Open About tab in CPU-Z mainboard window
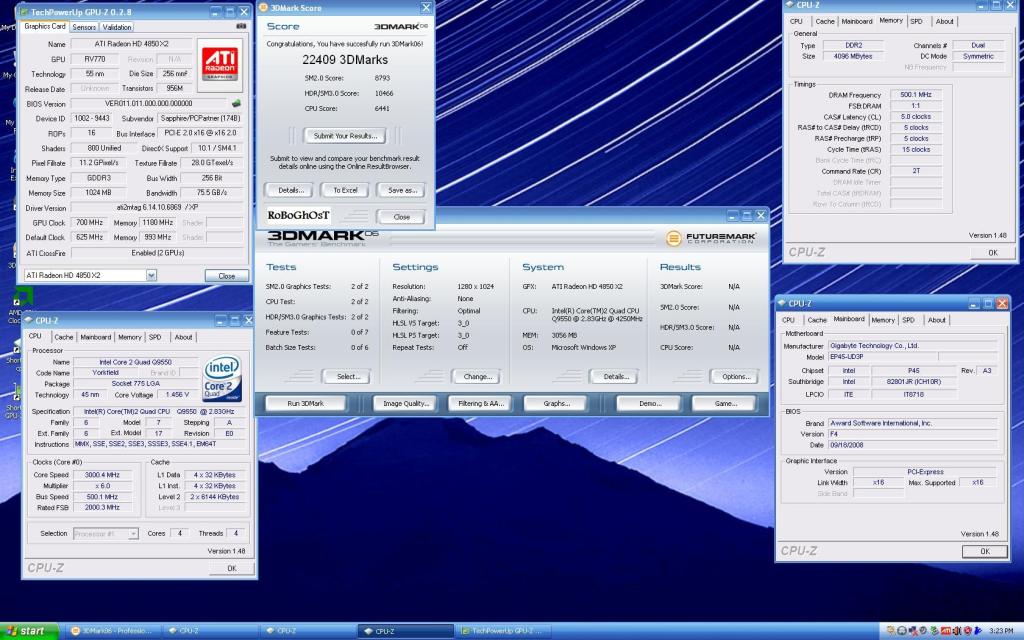Screen dimensions: 1024x640 936,320
